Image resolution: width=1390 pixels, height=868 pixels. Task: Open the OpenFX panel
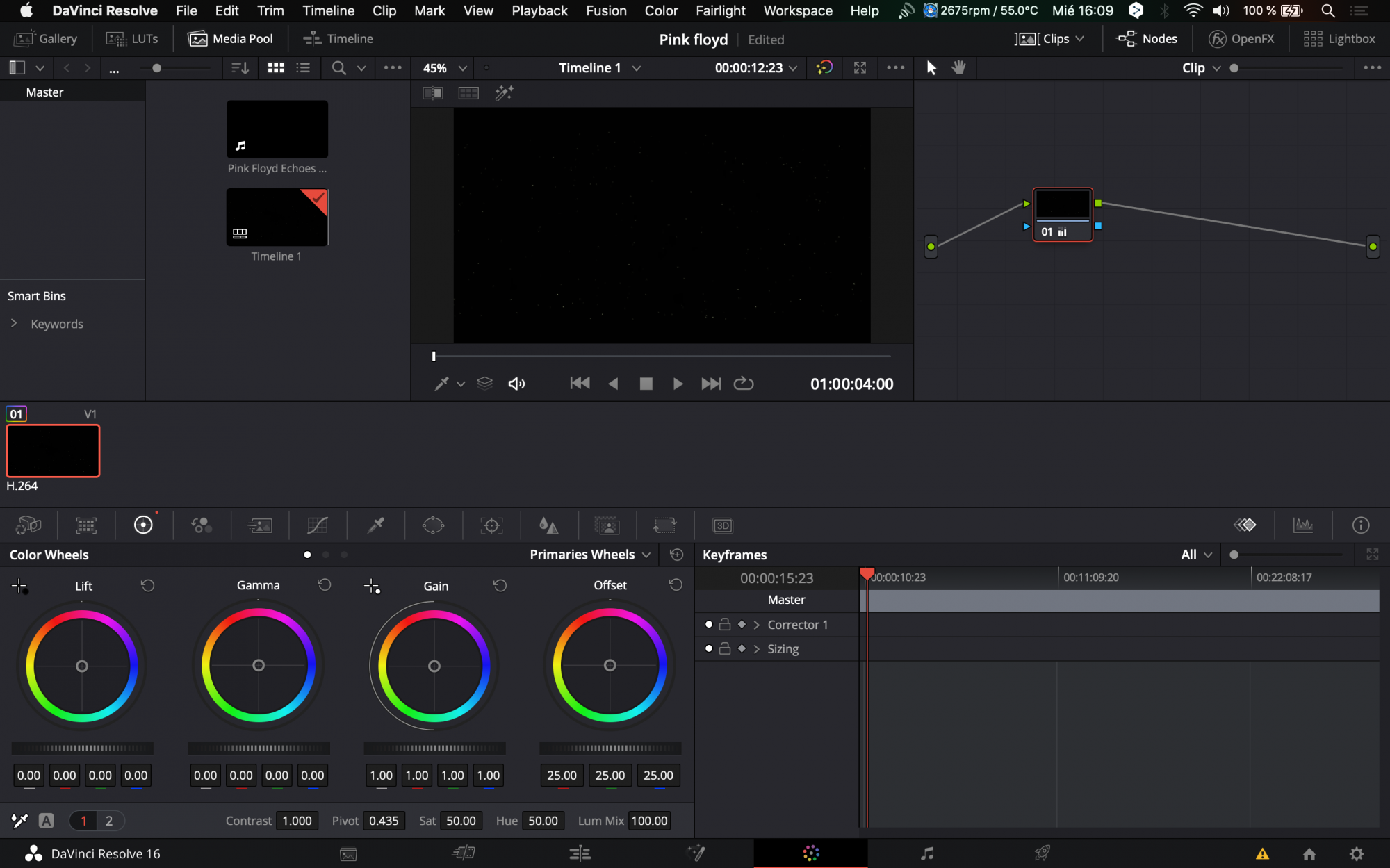(1242, 39)
